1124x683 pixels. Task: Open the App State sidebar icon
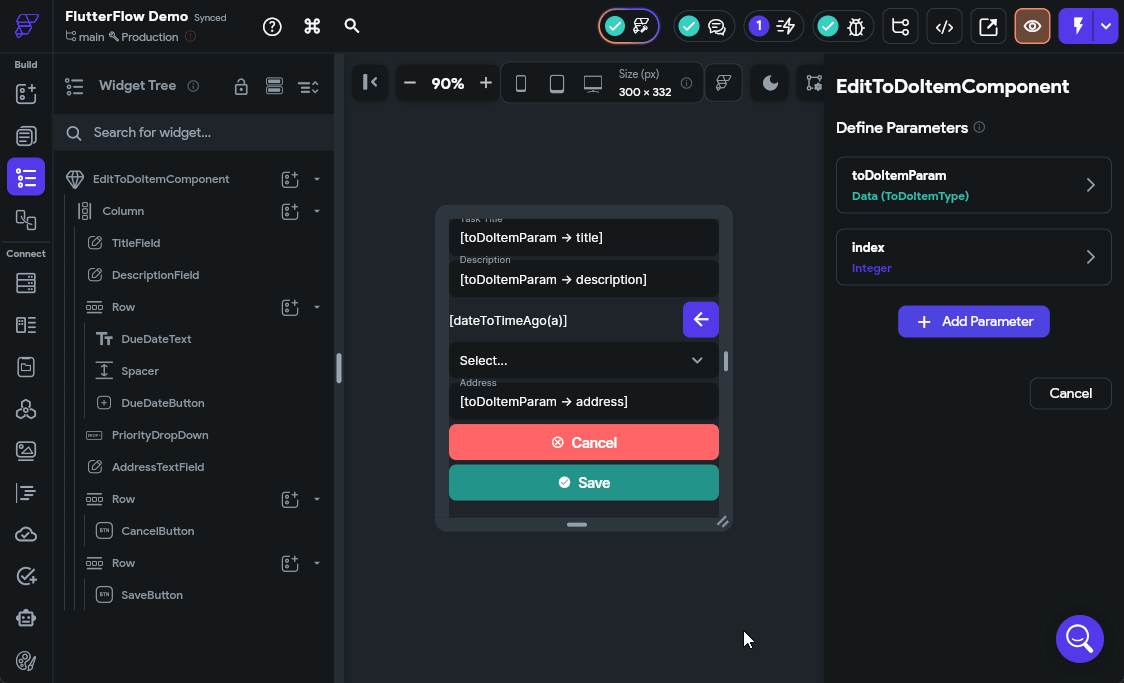(x=26, y=367)
